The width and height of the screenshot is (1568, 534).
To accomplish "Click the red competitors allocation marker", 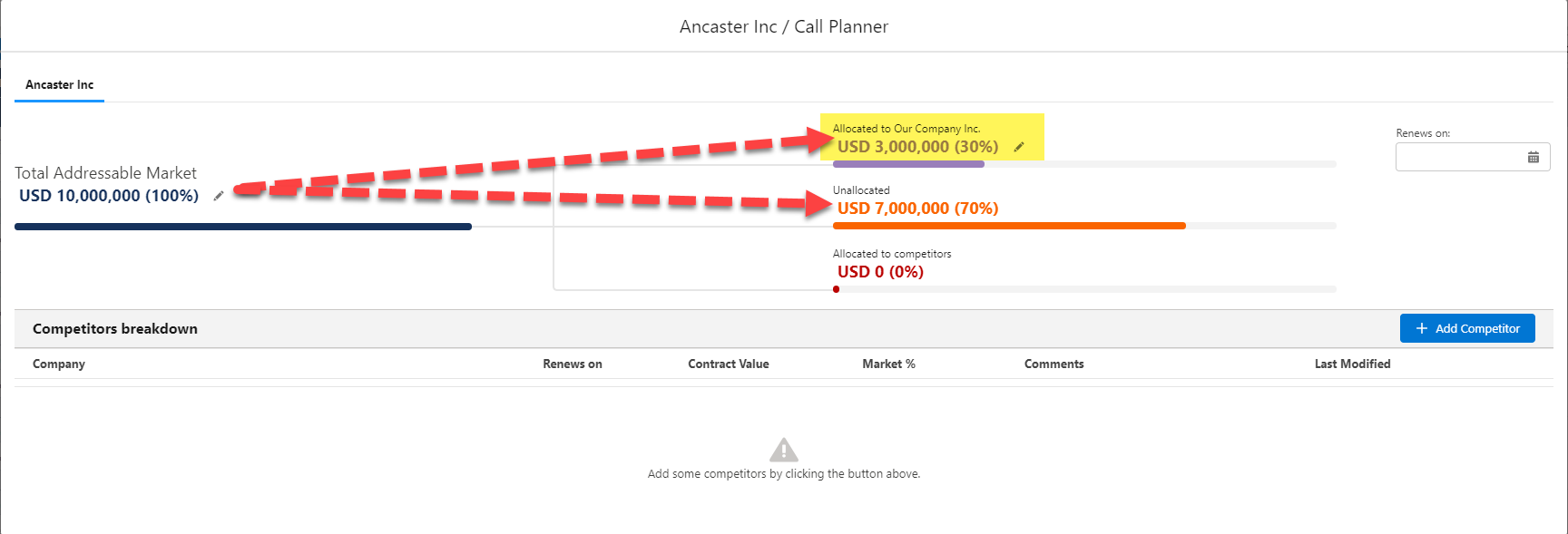I will tap(836, 289).
